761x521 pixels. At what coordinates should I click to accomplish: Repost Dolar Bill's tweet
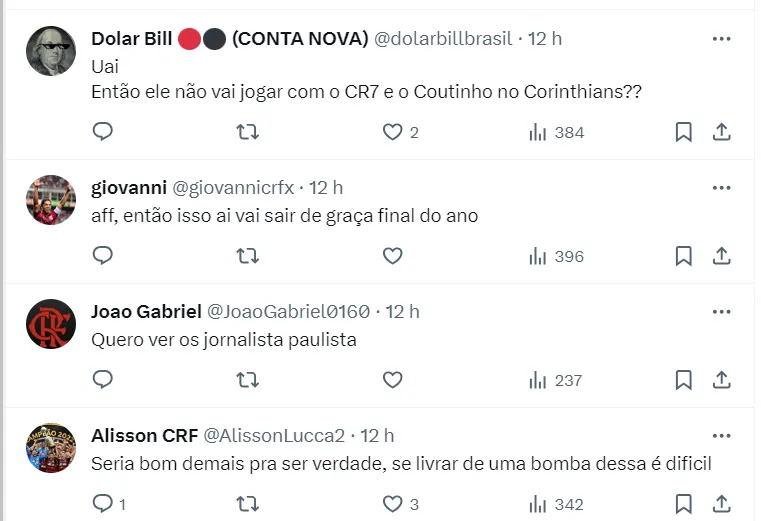[x=247, y=132]
